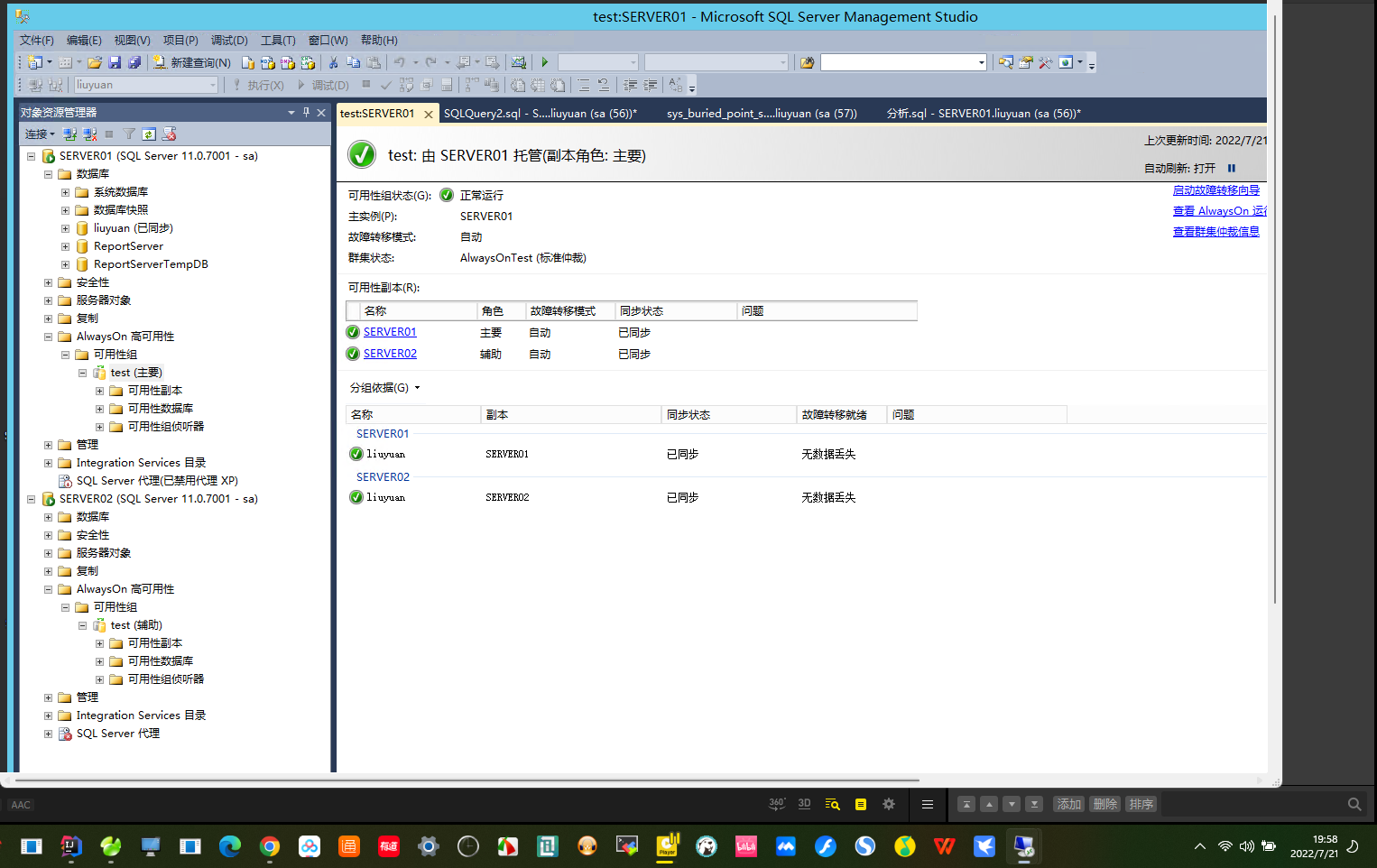Viewport: 1377px width, 868px height.
Task: Close the test:SERVER01 tab
Action: point(429,115)
